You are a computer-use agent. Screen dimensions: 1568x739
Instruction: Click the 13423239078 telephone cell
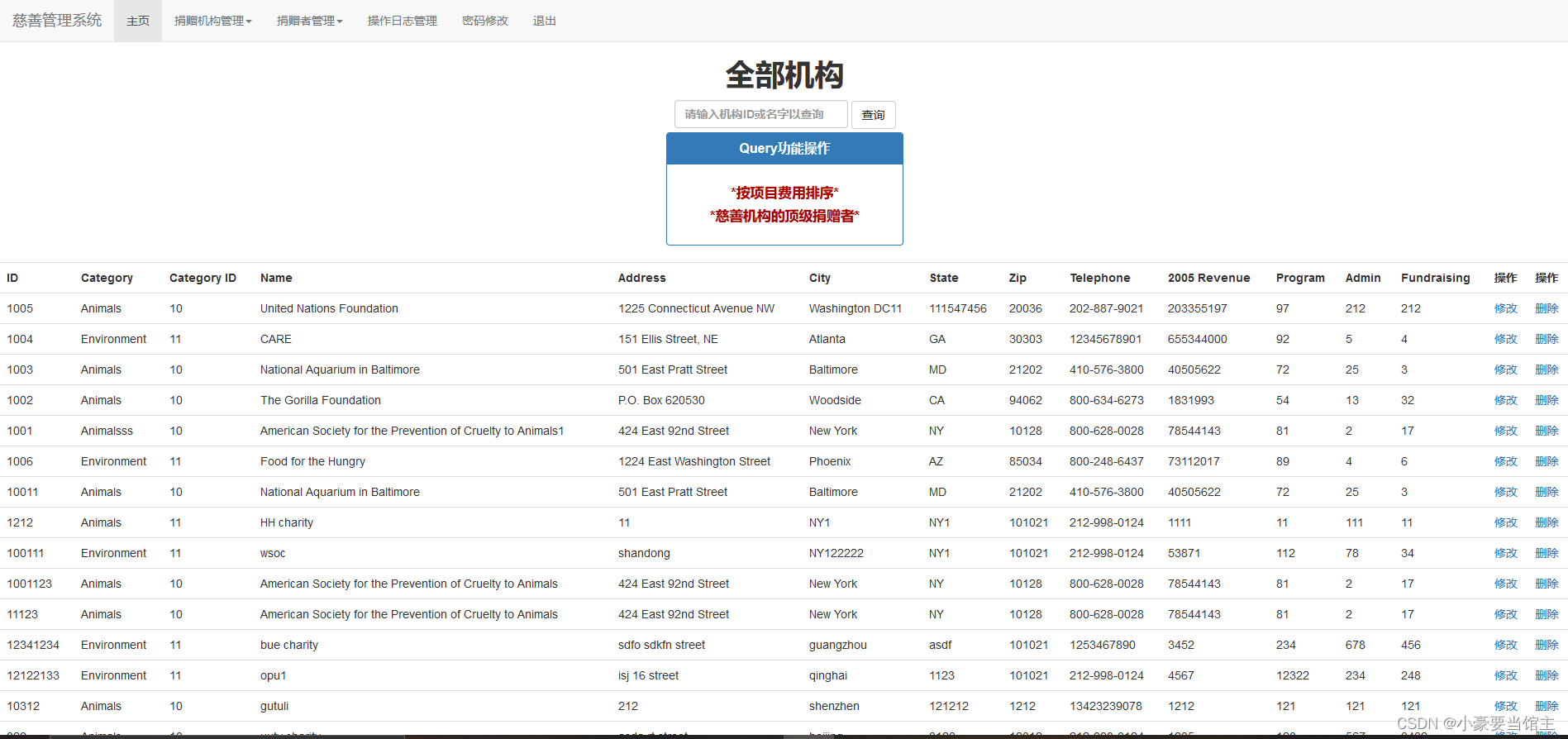coord(1106,706)
